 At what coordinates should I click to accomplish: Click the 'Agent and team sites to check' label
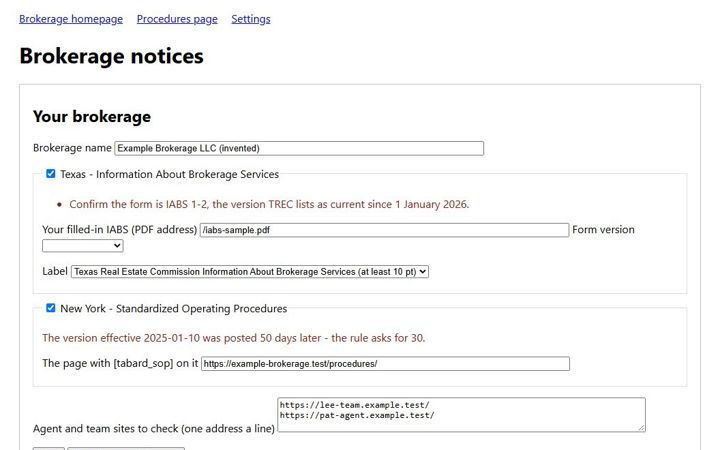click(x=154, y=429)
